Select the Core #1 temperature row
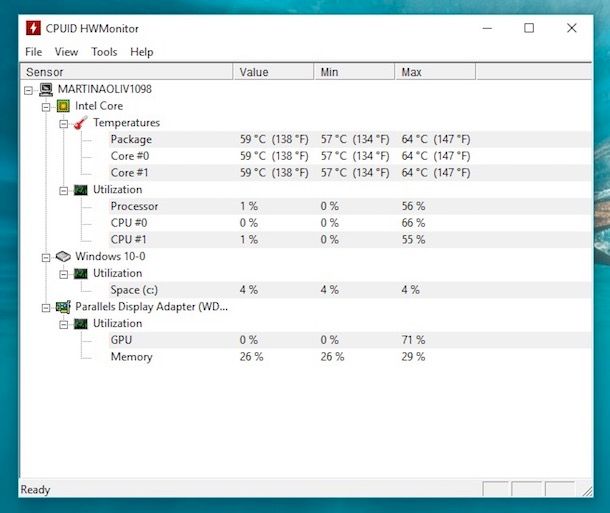 click(350, 173)
